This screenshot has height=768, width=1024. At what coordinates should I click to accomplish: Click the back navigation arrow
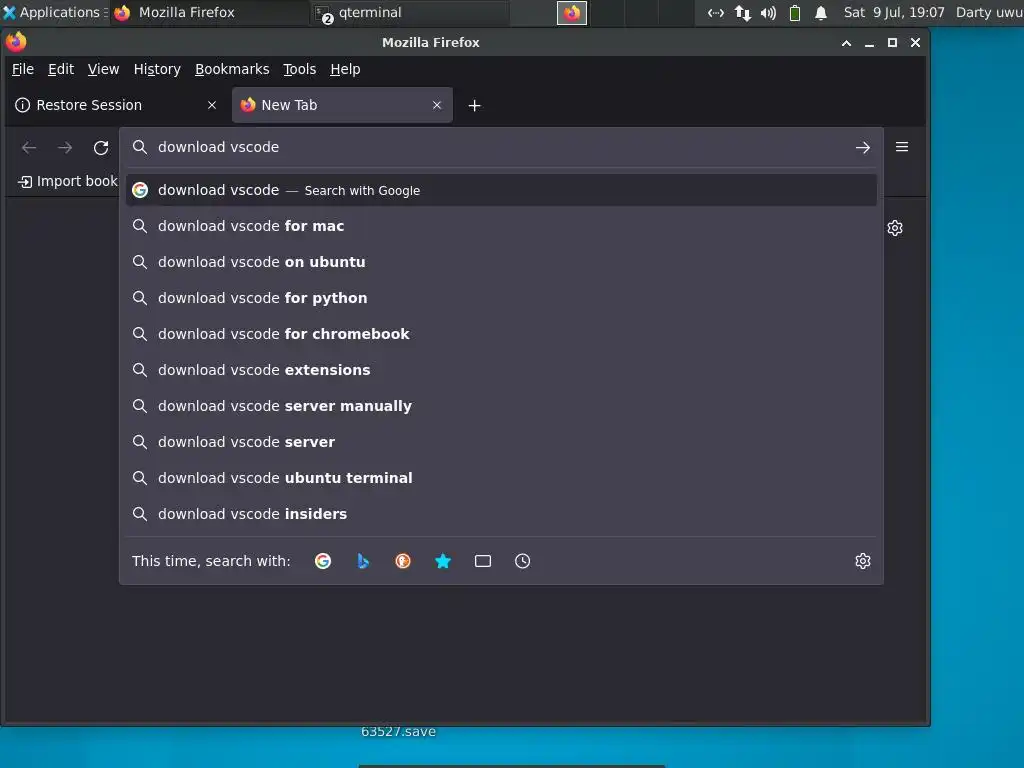click(29, 148)
